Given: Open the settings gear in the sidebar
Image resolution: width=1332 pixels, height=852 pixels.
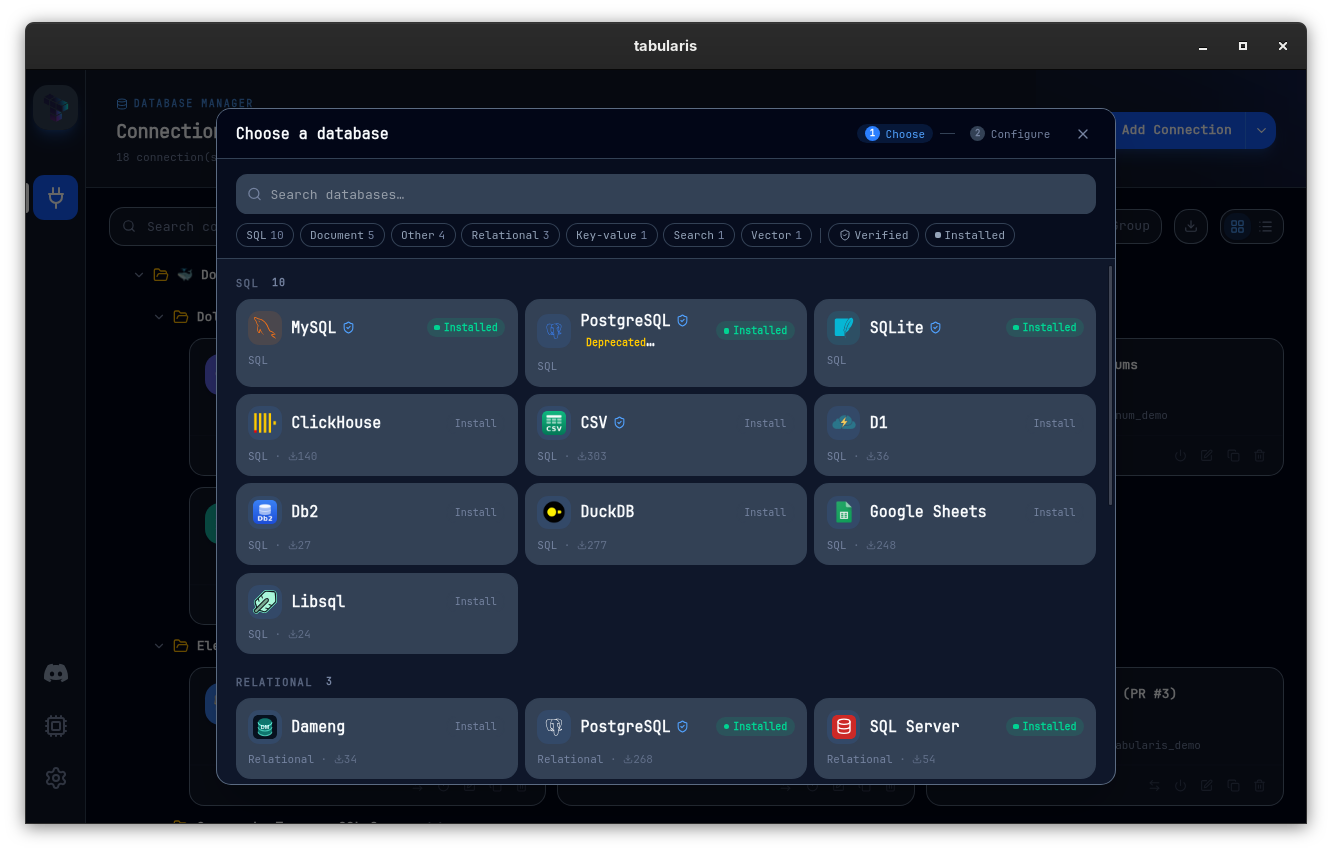Looking at the screenshot, I should tap(56, 778).
